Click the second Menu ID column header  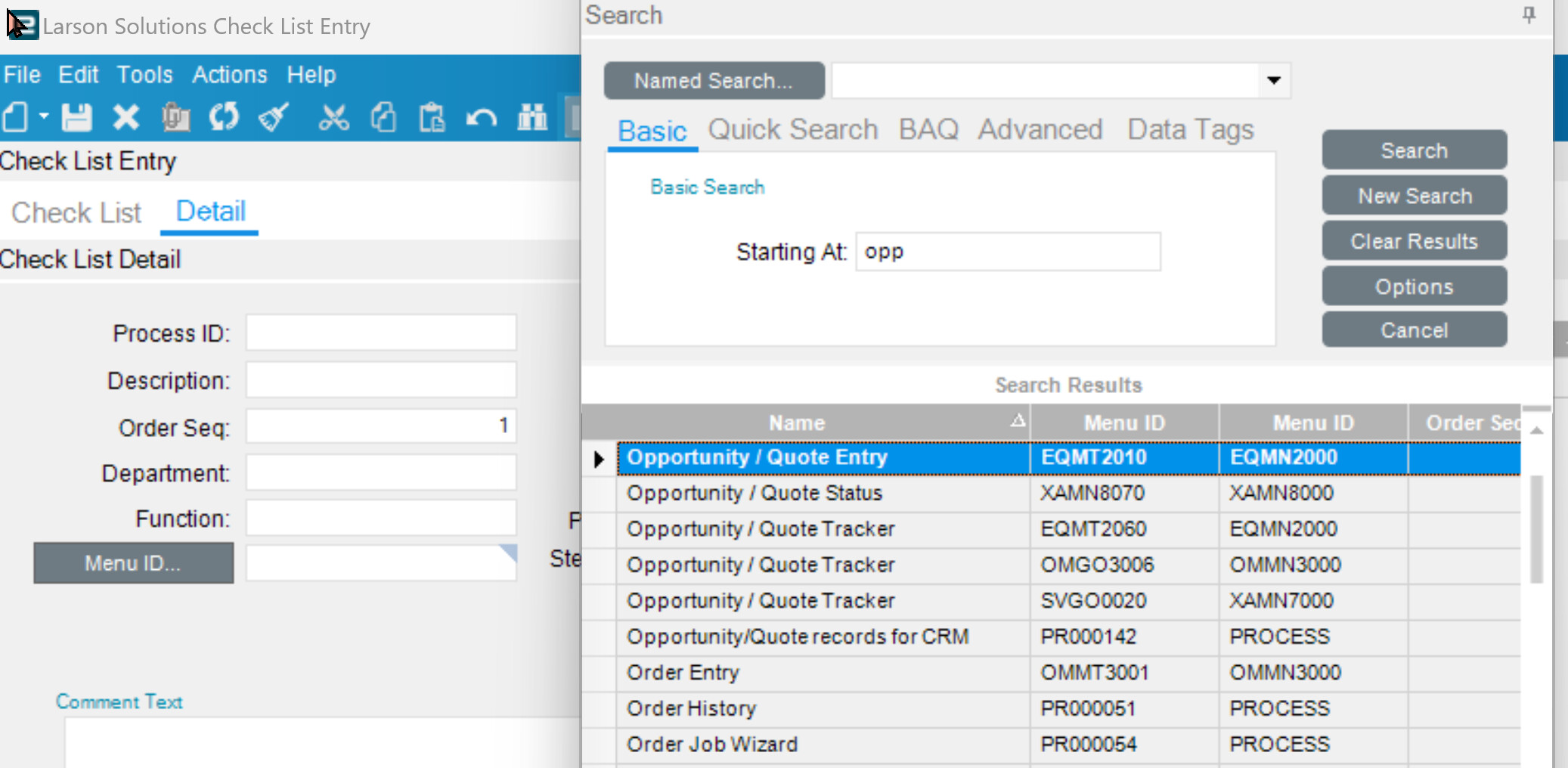(1313, 423)
